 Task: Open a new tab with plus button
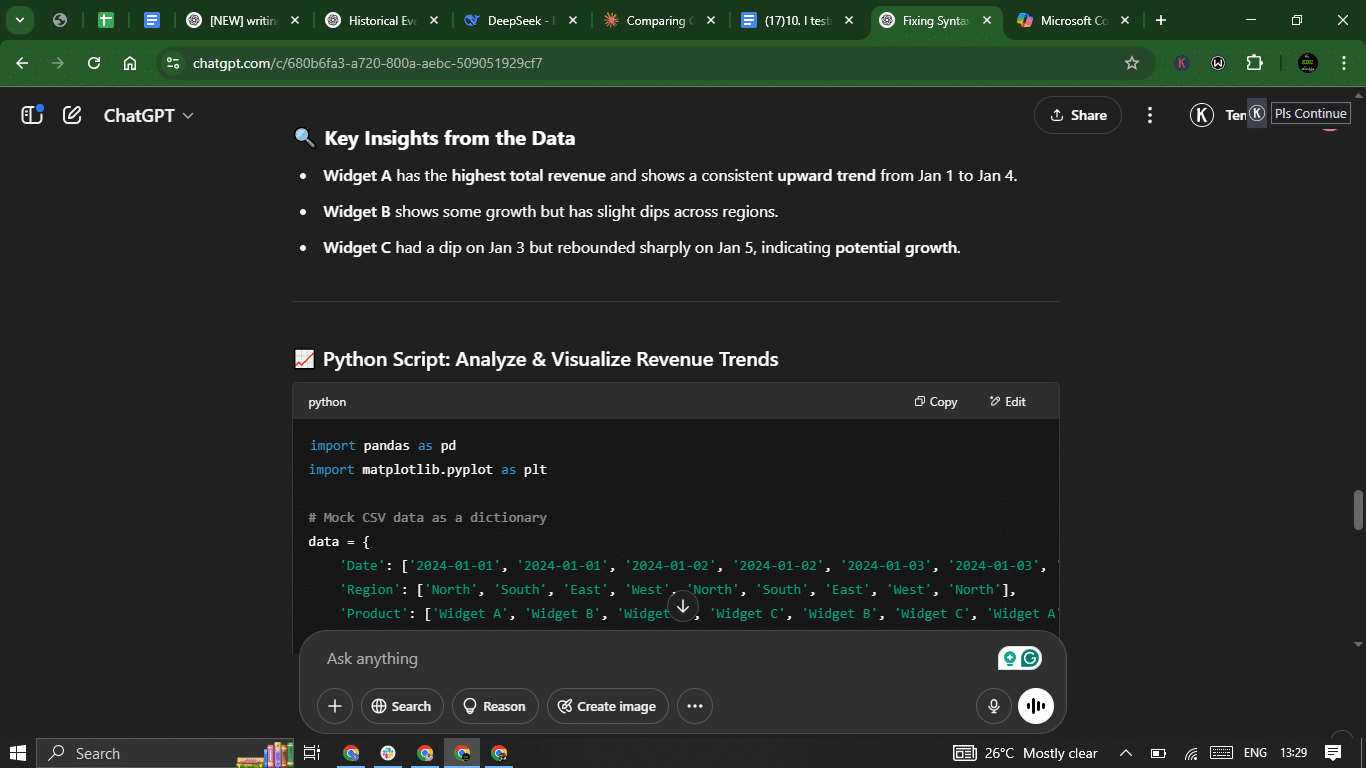point(1160,20)
